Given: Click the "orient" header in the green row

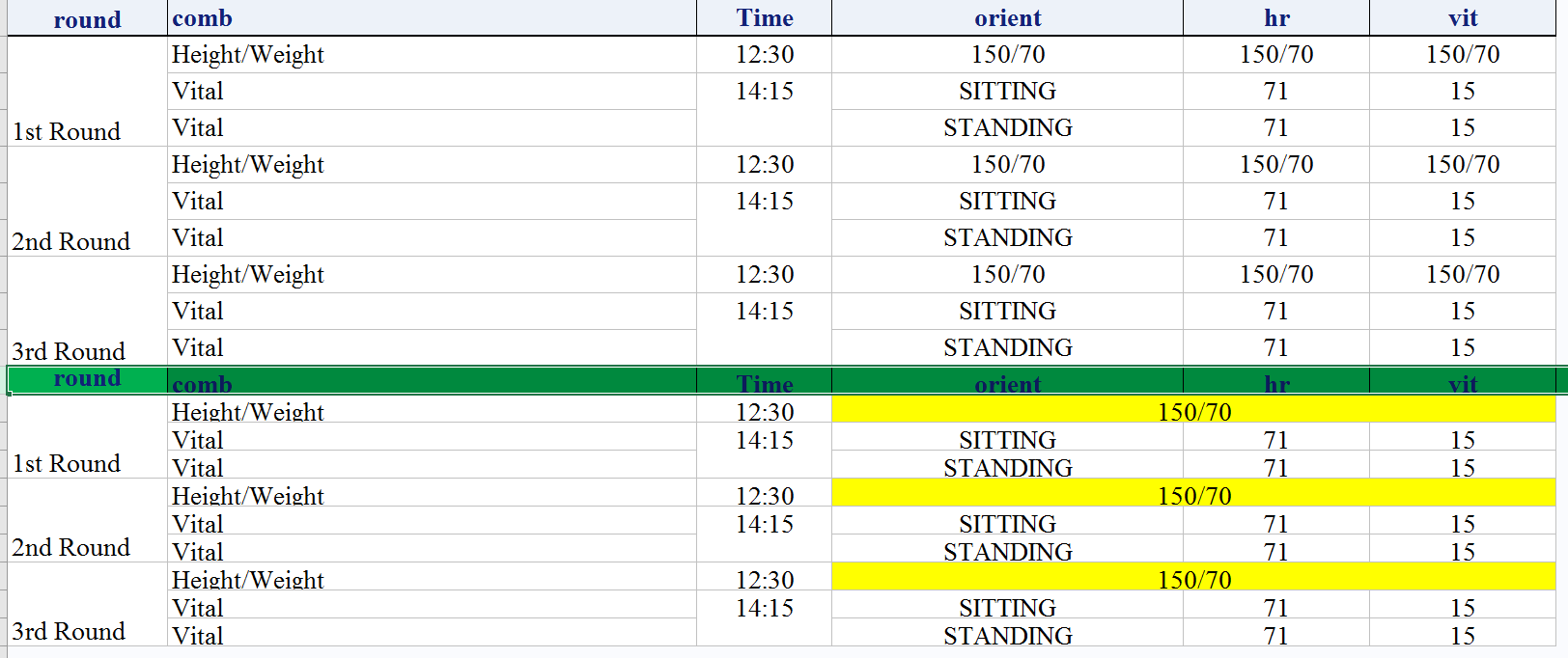Looking at the screenshot, I should (1007, 383).
